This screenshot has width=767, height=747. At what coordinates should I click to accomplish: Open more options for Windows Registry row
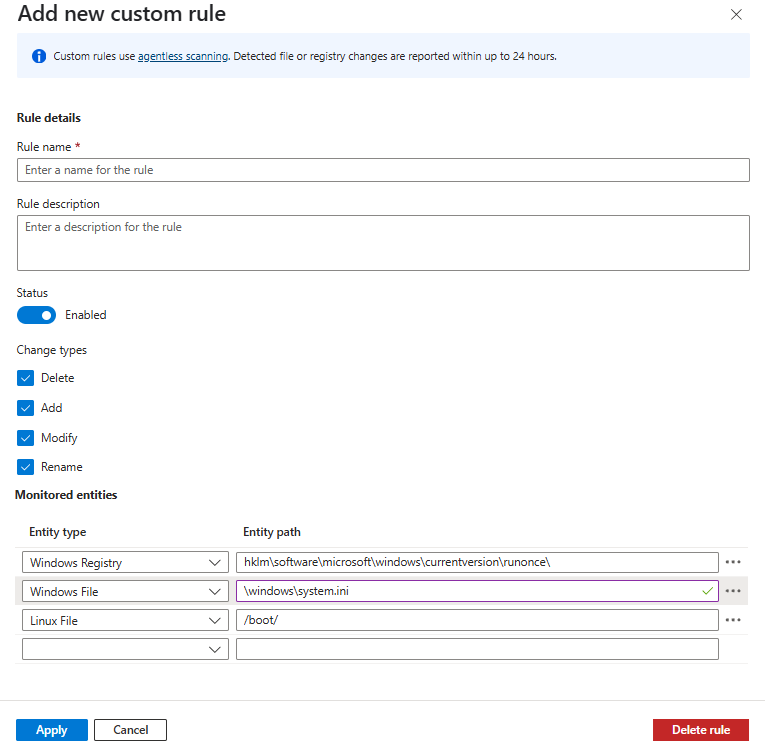click(x=733, y=562)
